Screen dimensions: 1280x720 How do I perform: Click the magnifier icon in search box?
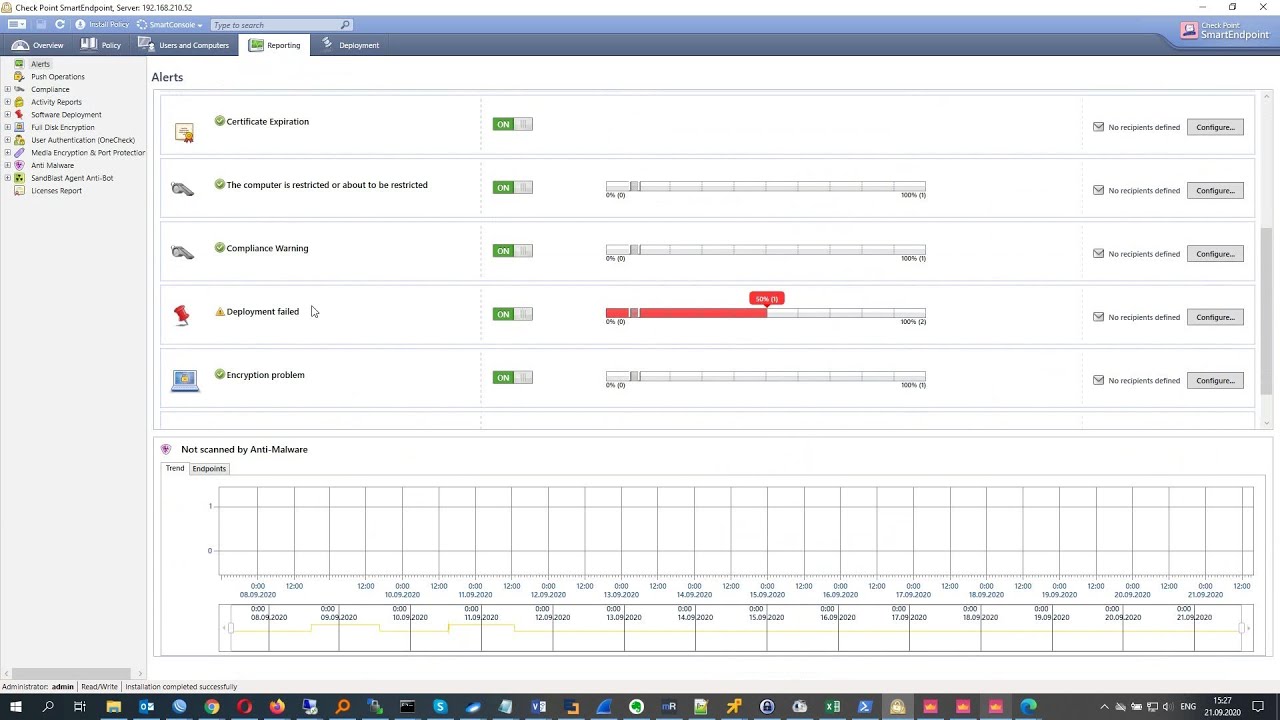pyautogui.click(x=346, y=25)
